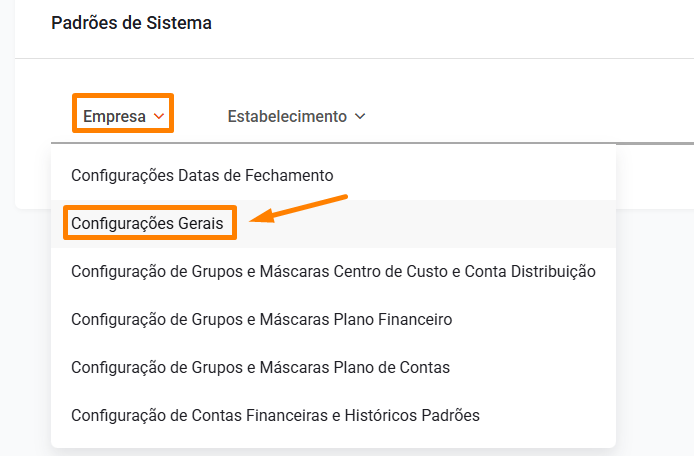
Task: Click the red chevron next to Empresa
Action: 159,117
